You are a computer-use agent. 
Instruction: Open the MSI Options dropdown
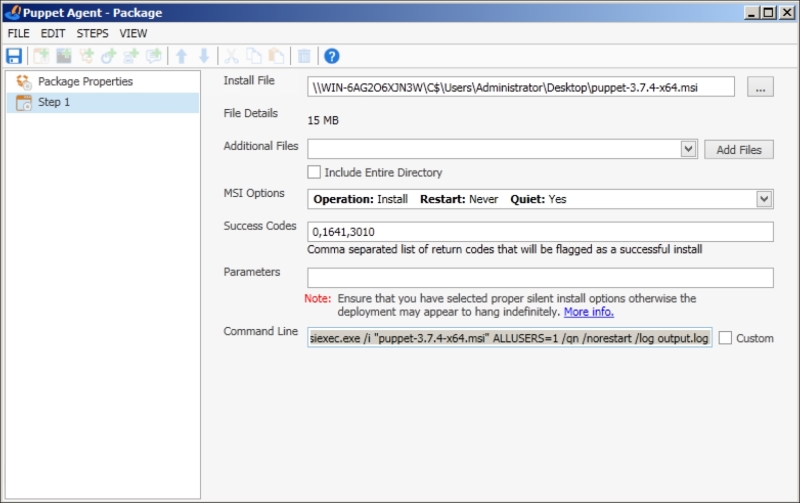click(764, 199)
